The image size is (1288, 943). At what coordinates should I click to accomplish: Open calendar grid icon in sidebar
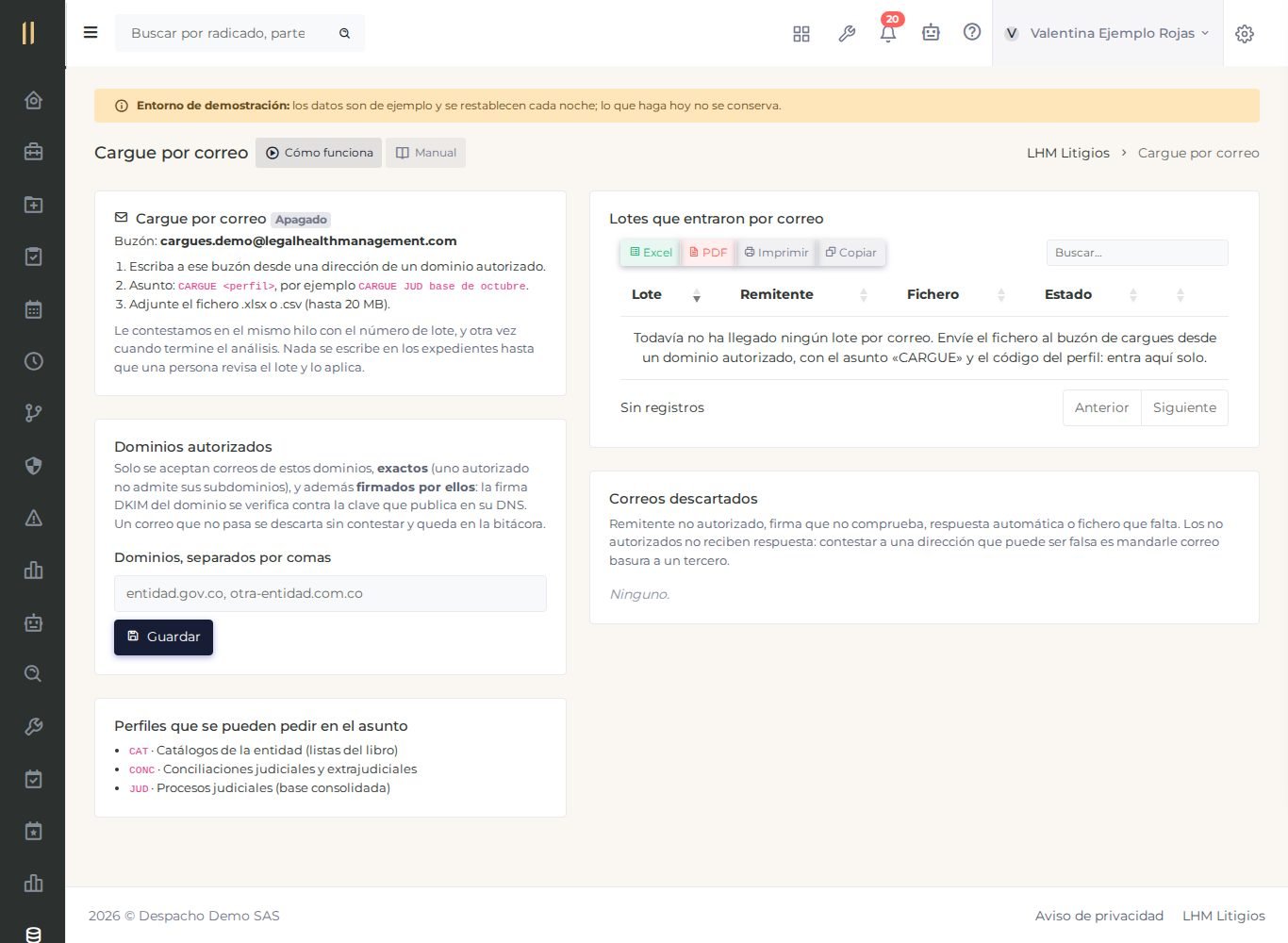click(x=33, y=309)
